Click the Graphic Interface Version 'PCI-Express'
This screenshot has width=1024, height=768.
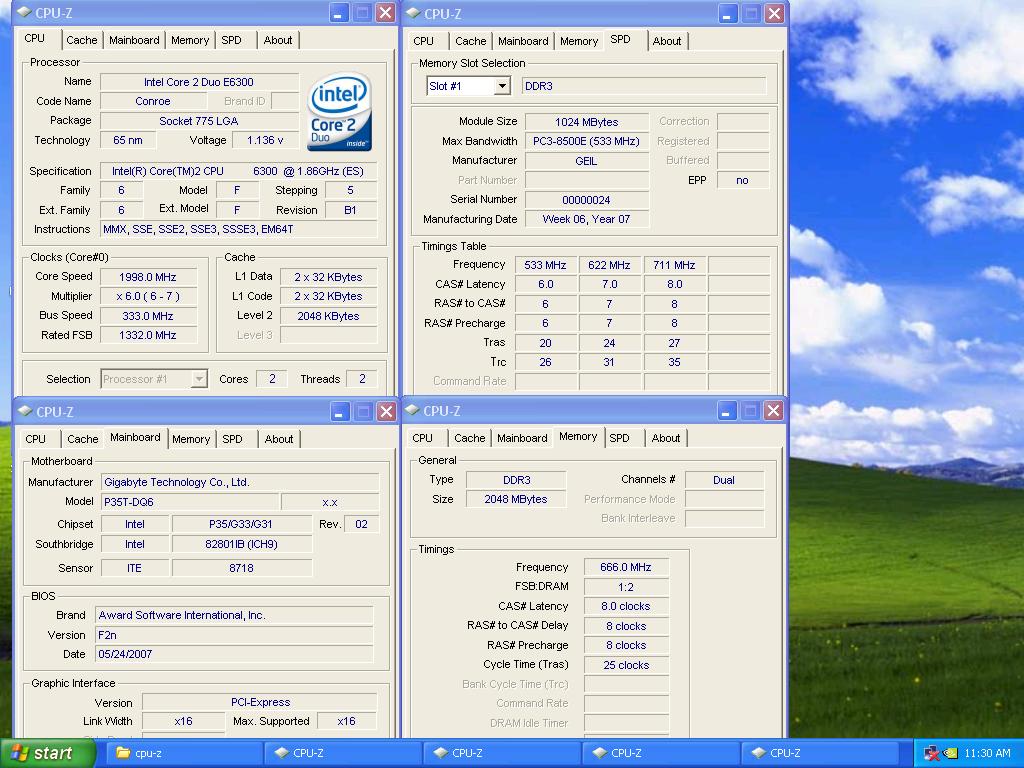click(260, 702)
